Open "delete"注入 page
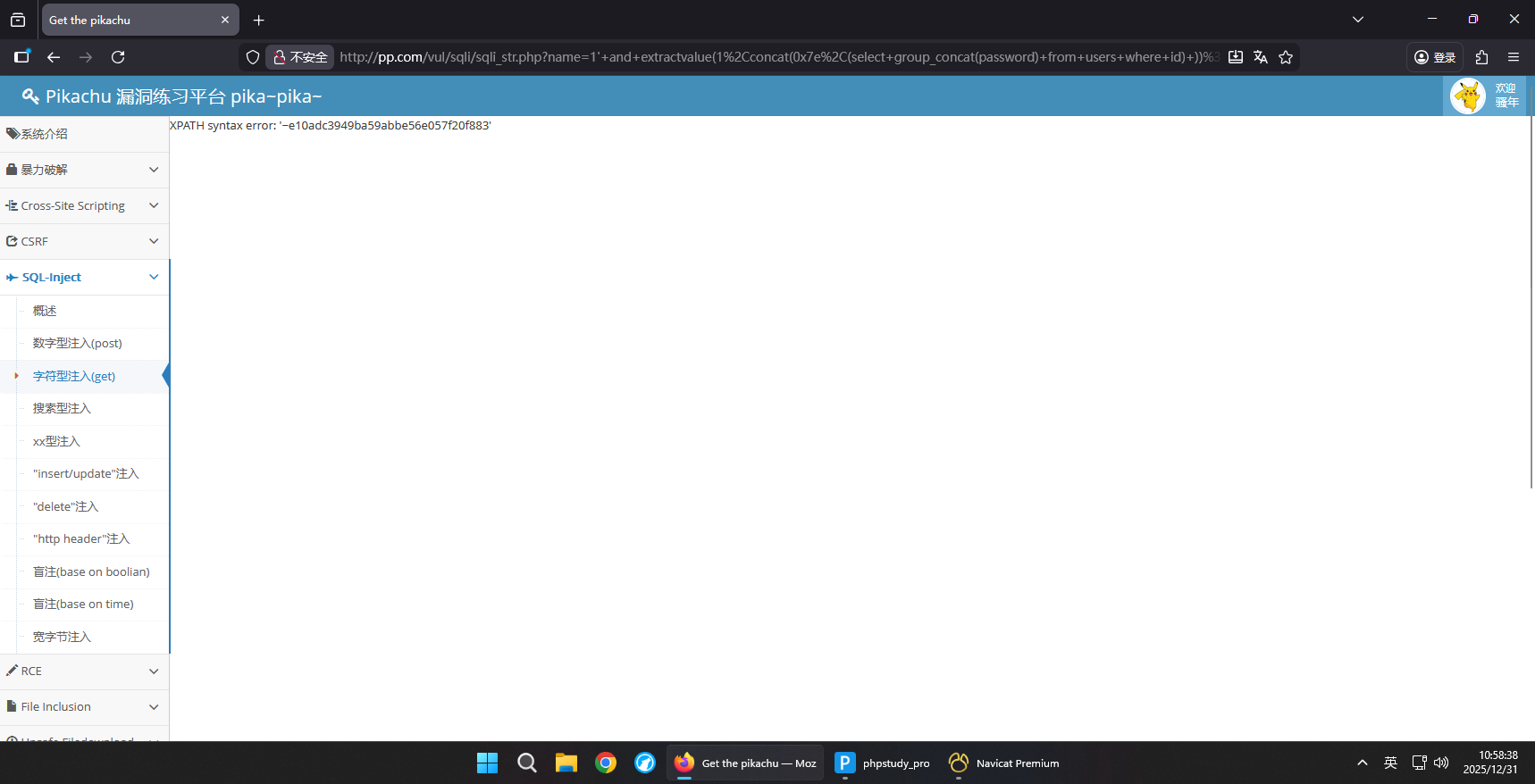The width and height of the screenshot is (1535, 784). pos(65,506)
